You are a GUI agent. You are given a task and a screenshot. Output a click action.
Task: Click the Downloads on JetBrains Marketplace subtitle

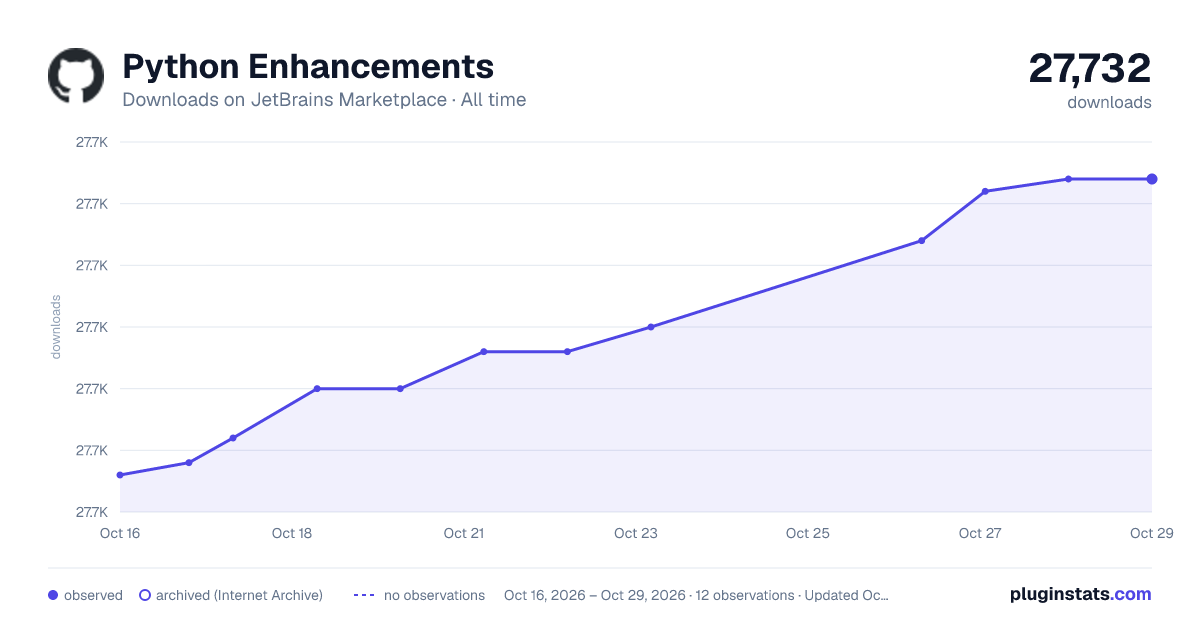click(324, 100)
